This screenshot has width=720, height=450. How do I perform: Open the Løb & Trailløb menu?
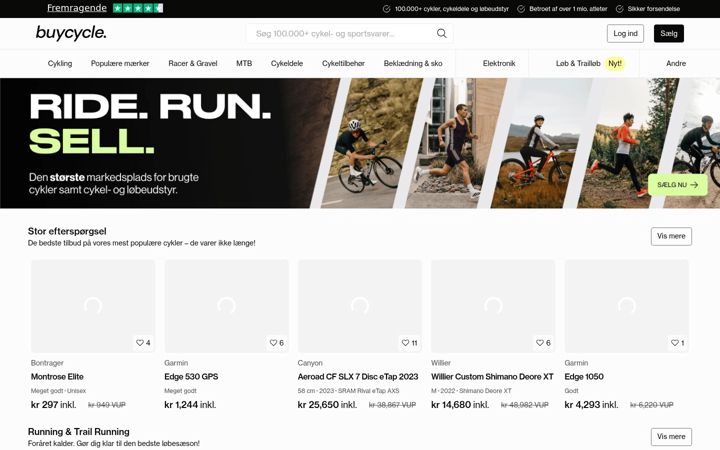point(578,63)
